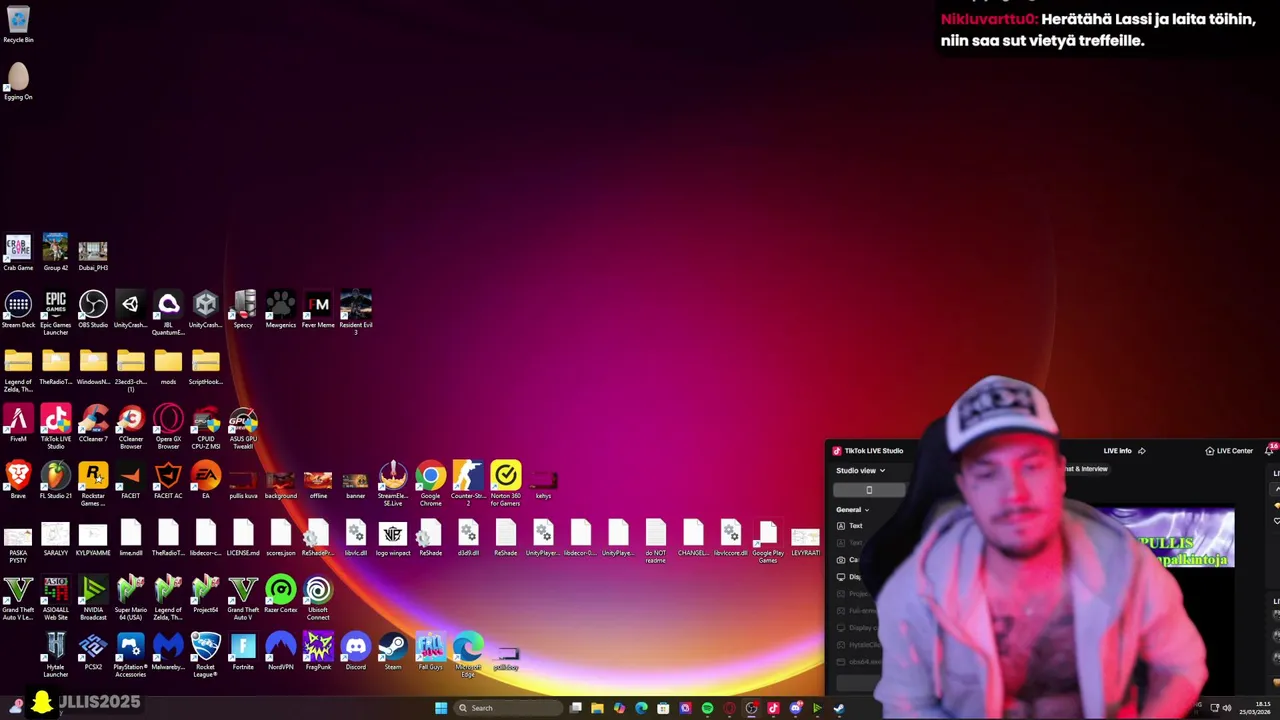Open TikTok Studio notifications bell
1280x720 pixels.
coord(1270,451)
